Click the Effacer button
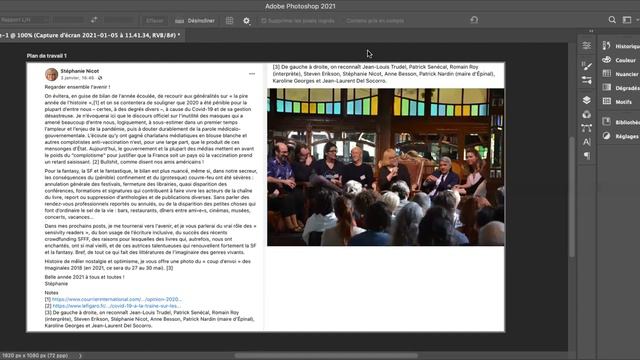The image size is (640, 360). [x=155, y=20]
